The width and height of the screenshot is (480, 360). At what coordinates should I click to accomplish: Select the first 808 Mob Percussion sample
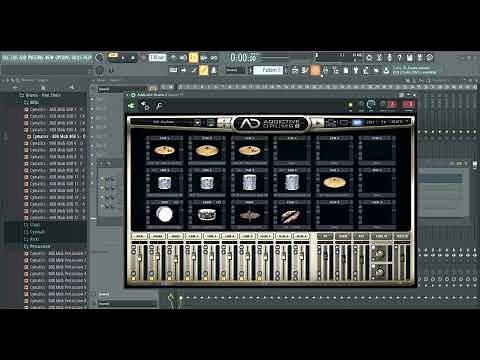55,253
